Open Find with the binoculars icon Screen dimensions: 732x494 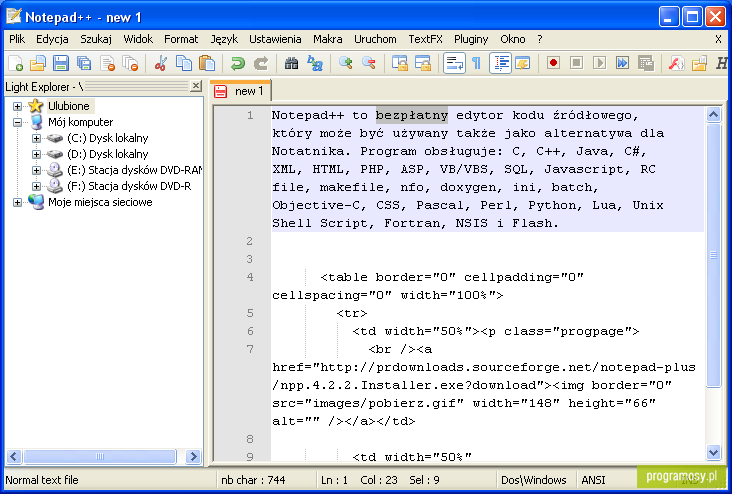tap(291, 63)
